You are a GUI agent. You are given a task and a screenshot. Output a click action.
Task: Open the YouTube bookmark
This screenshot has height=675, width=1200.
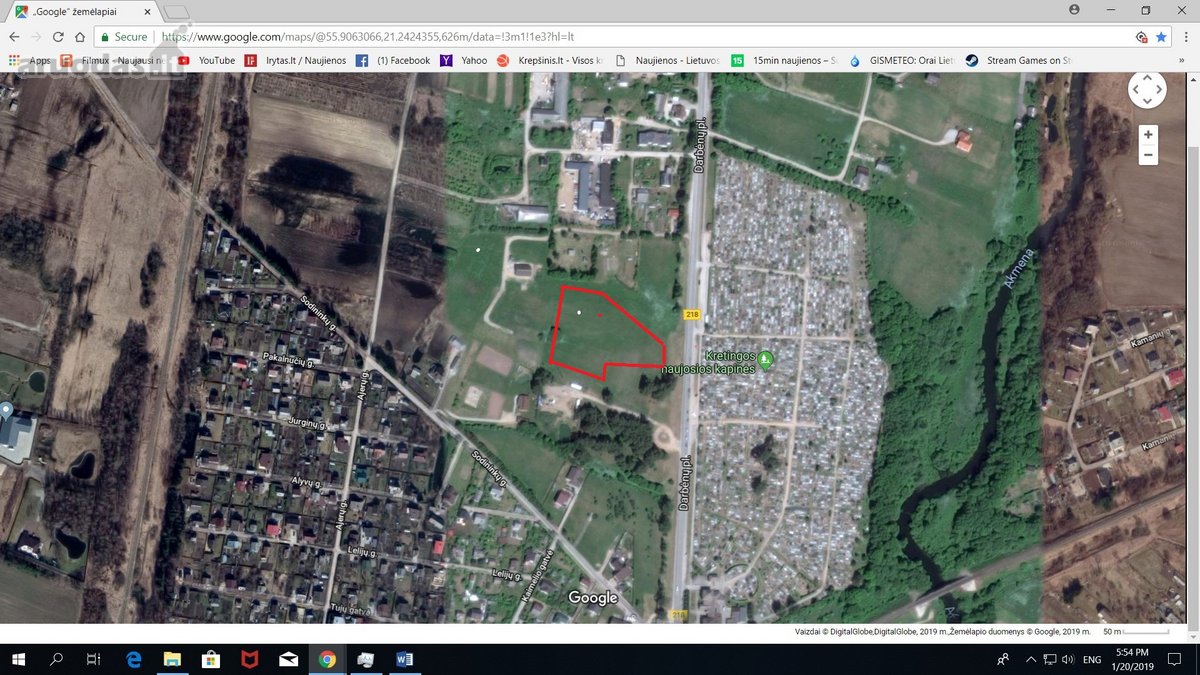206,60
